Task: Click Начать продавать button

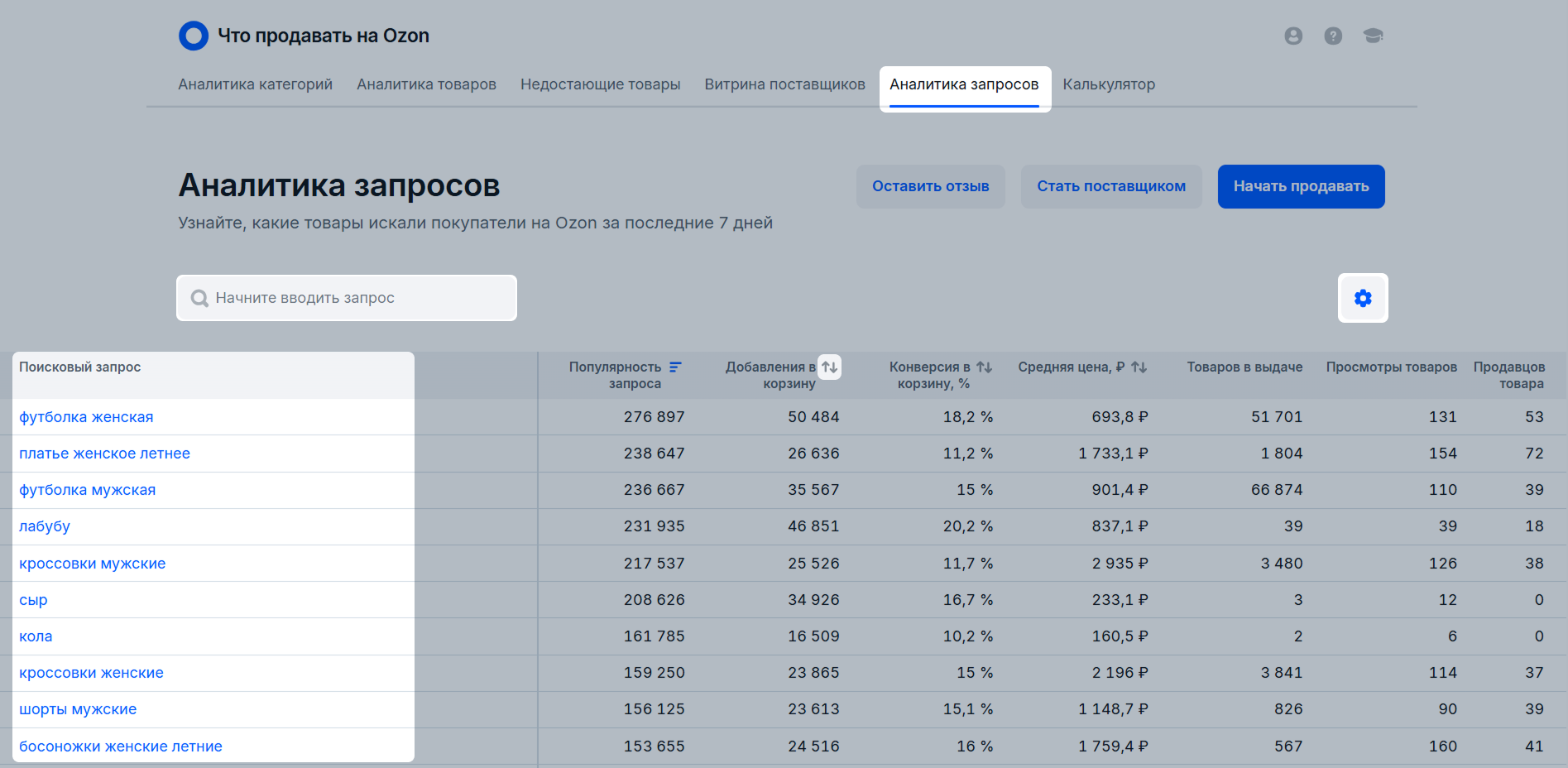Action: click(x=1301, y=186)
